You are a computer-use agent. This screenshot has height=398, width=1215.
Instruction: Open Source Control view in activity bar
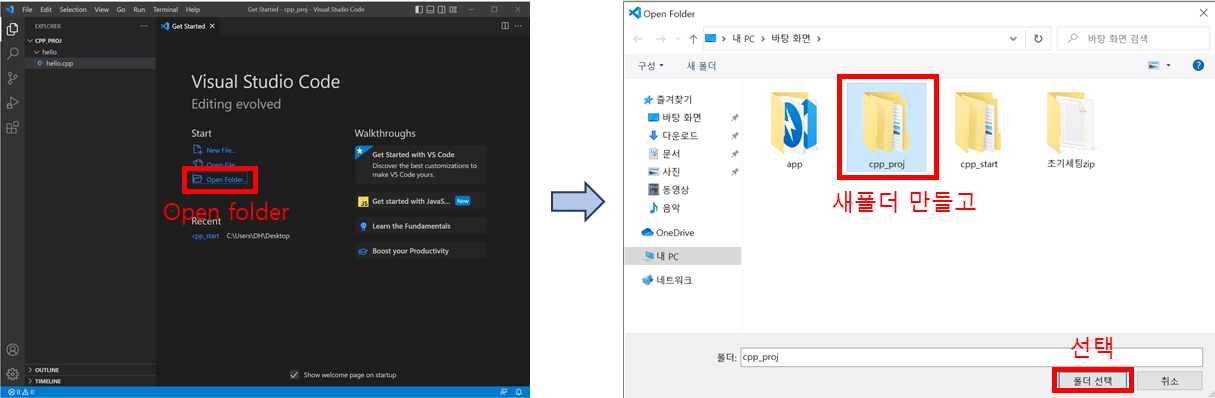tap(13, 78)
